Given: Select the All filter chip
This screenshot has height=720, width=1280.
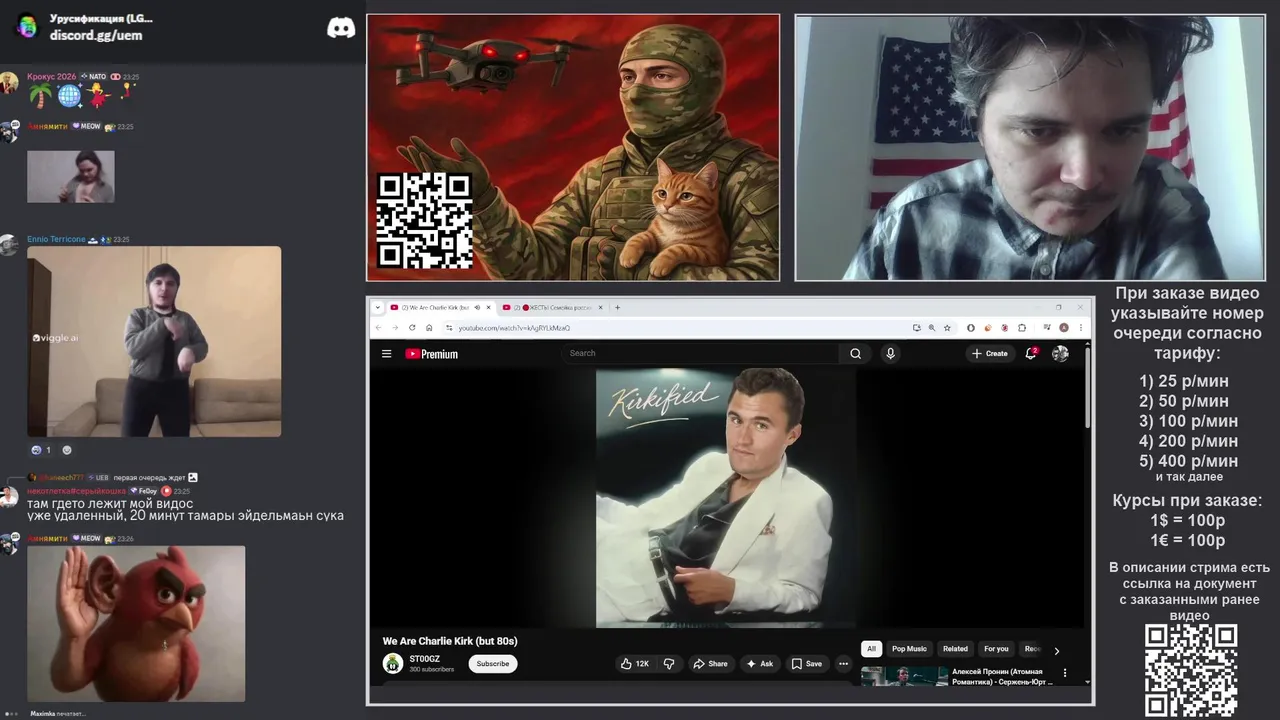Looking at the screenshot, I should click(871, 649).
